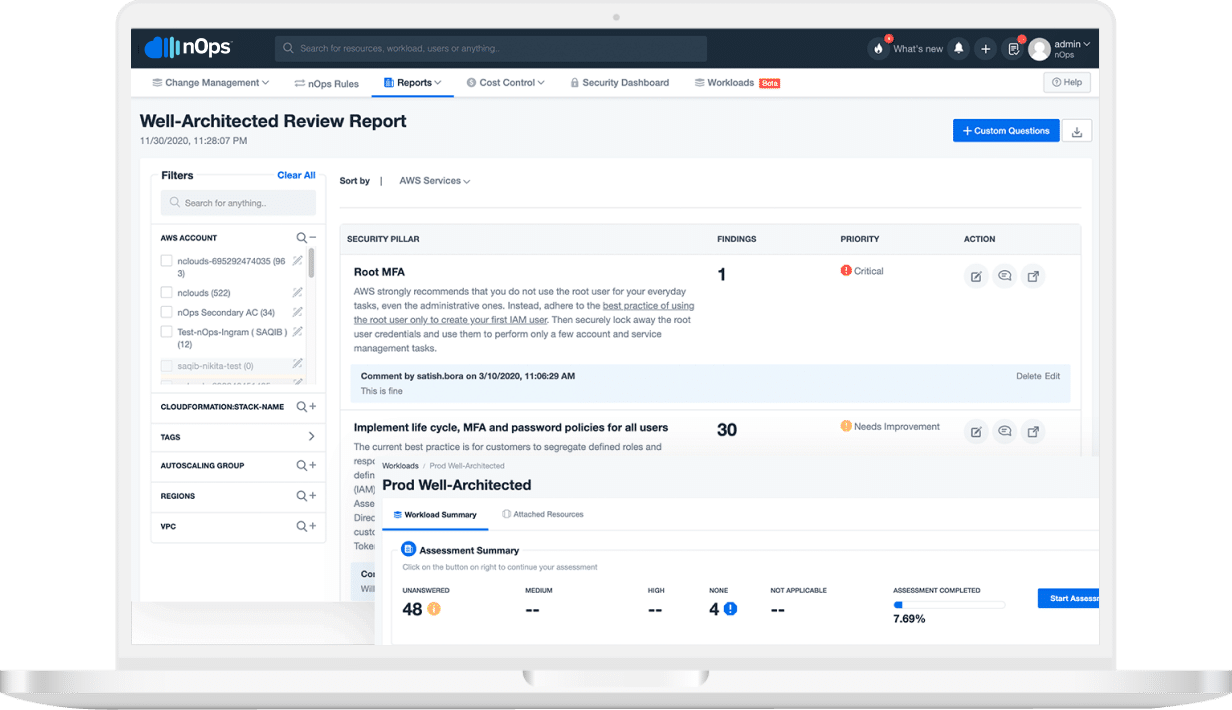
Task: Expand the Regions filter section
Action: (x=313, y=496)
